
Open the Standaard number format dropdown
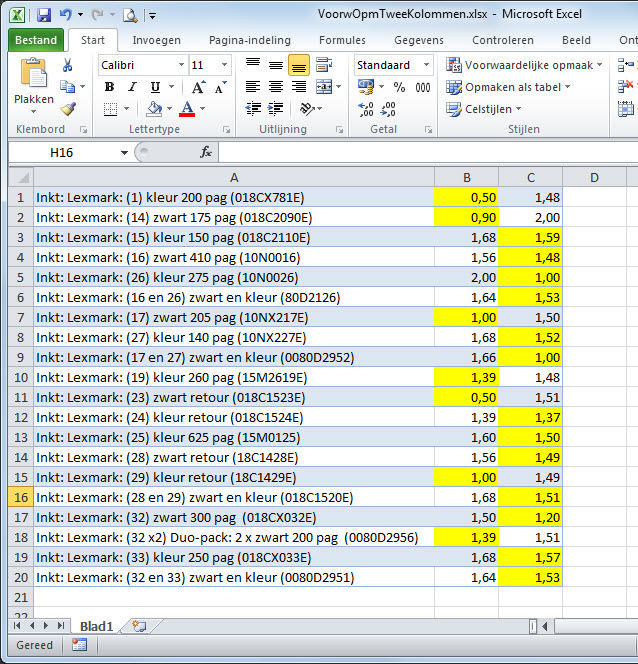[426, 65]
